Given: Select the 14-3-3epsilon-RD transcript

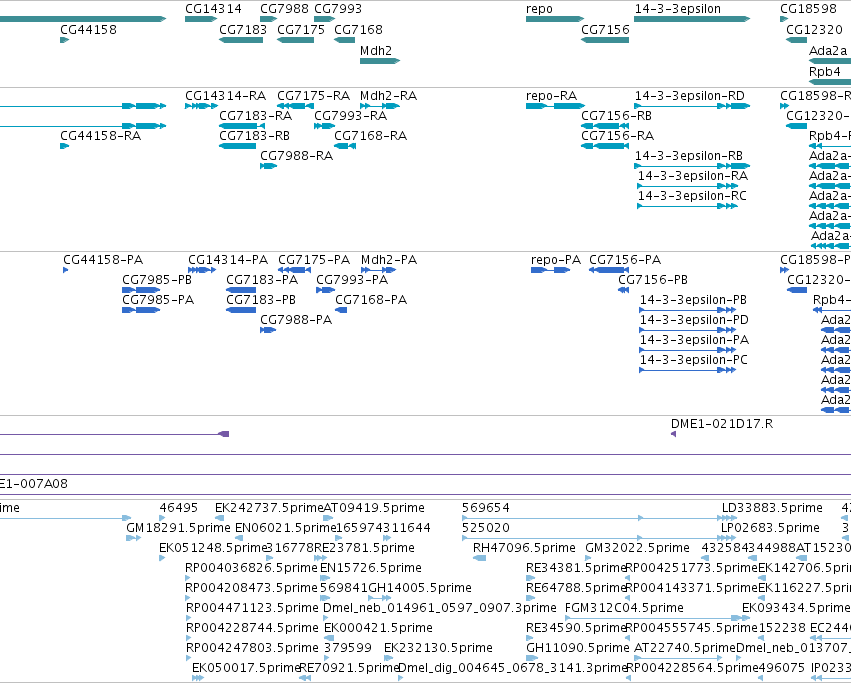Looking at the screenshot, I should (693, 106).
